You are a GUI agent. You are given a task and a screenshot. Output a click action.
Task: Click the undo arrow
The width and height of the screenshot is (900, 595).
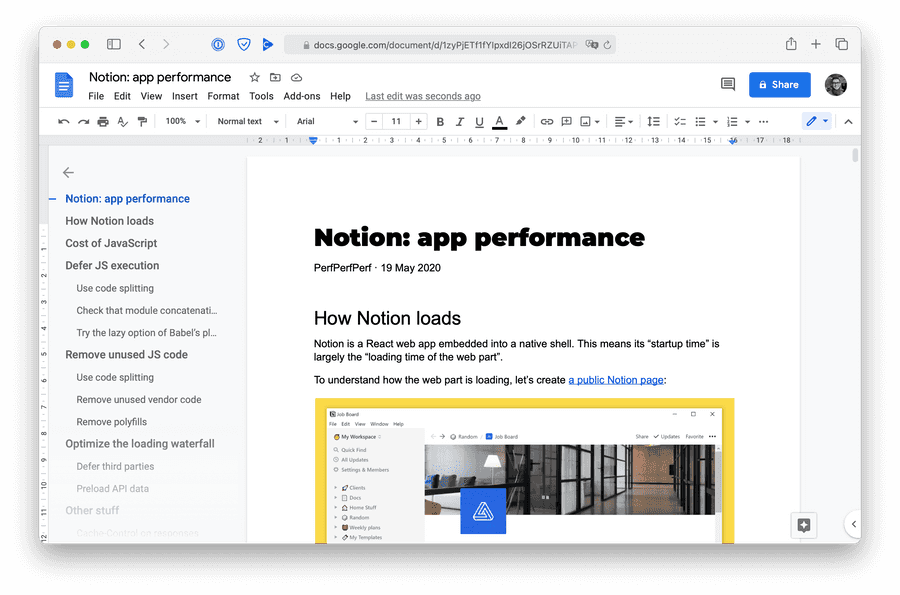coord(64,122)
